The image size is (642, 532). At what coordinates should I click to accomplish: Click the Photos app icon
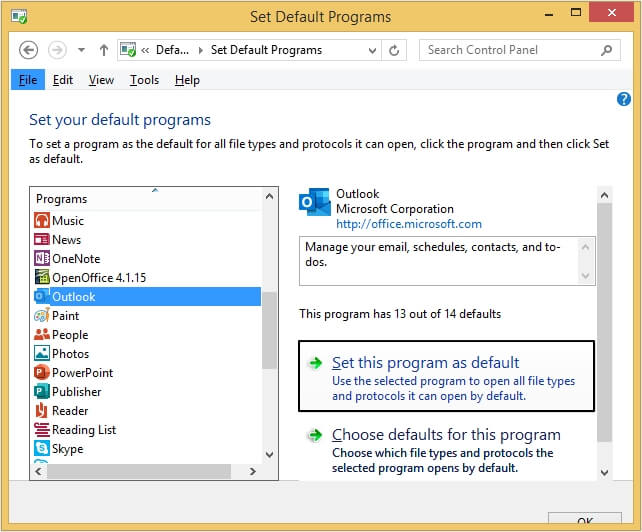coord(42,353)
